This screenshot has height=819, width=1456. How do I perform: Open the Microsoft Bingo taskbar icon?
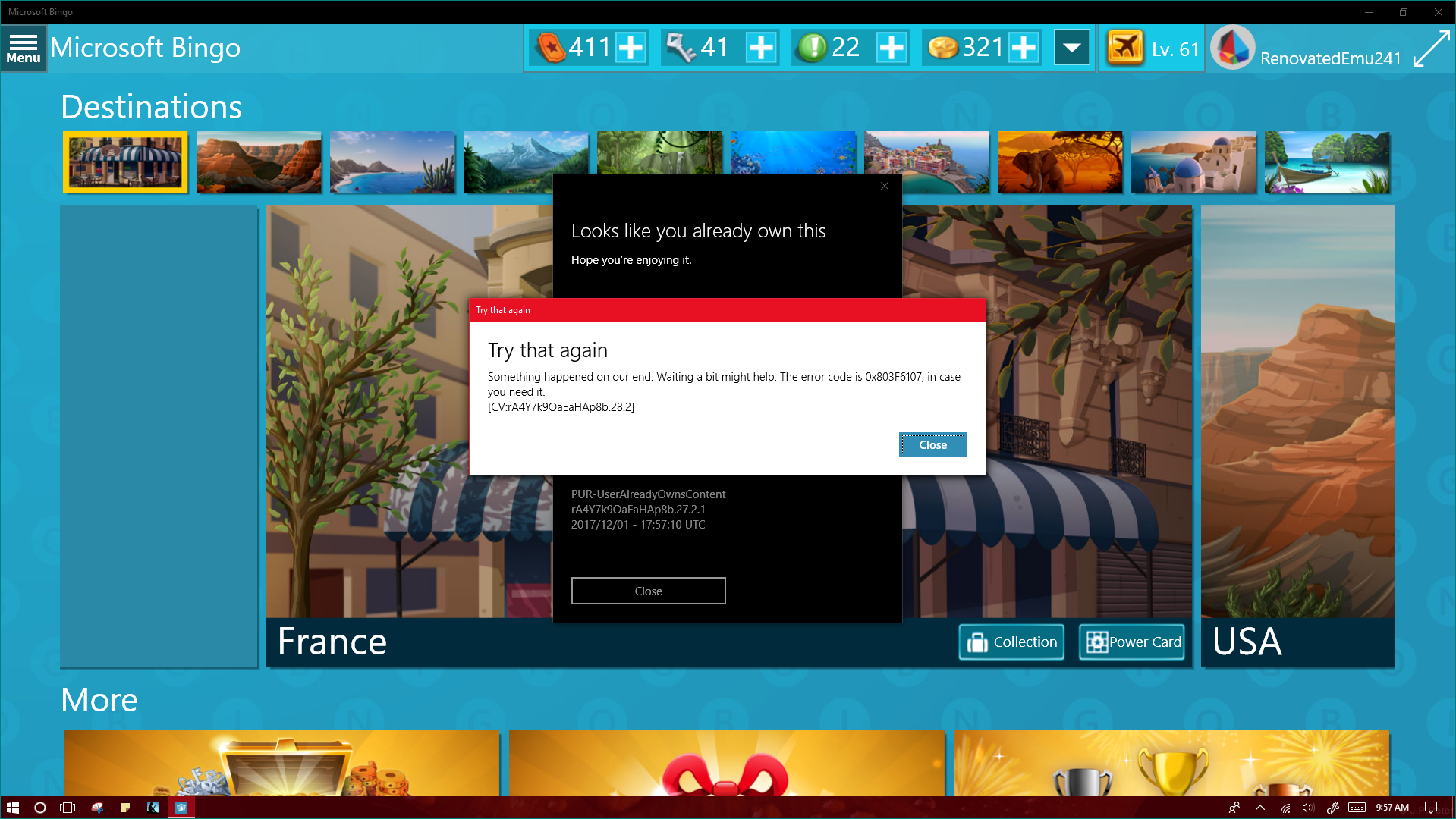(181, 808)
